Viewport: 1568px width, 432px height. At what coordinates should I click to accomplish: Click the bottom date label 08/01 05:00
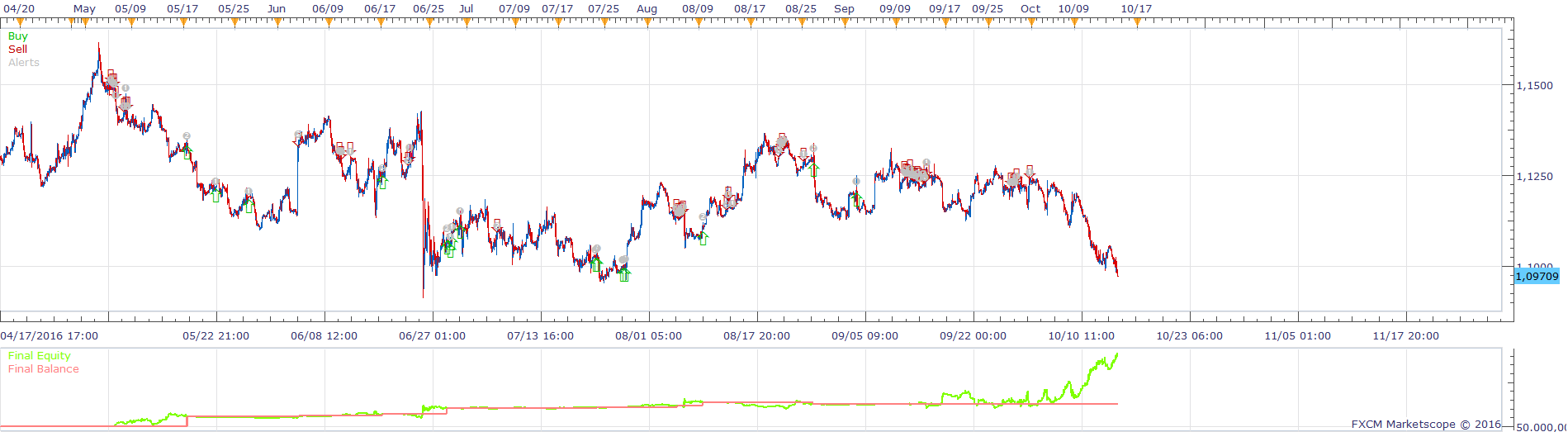tap(649, 336)
